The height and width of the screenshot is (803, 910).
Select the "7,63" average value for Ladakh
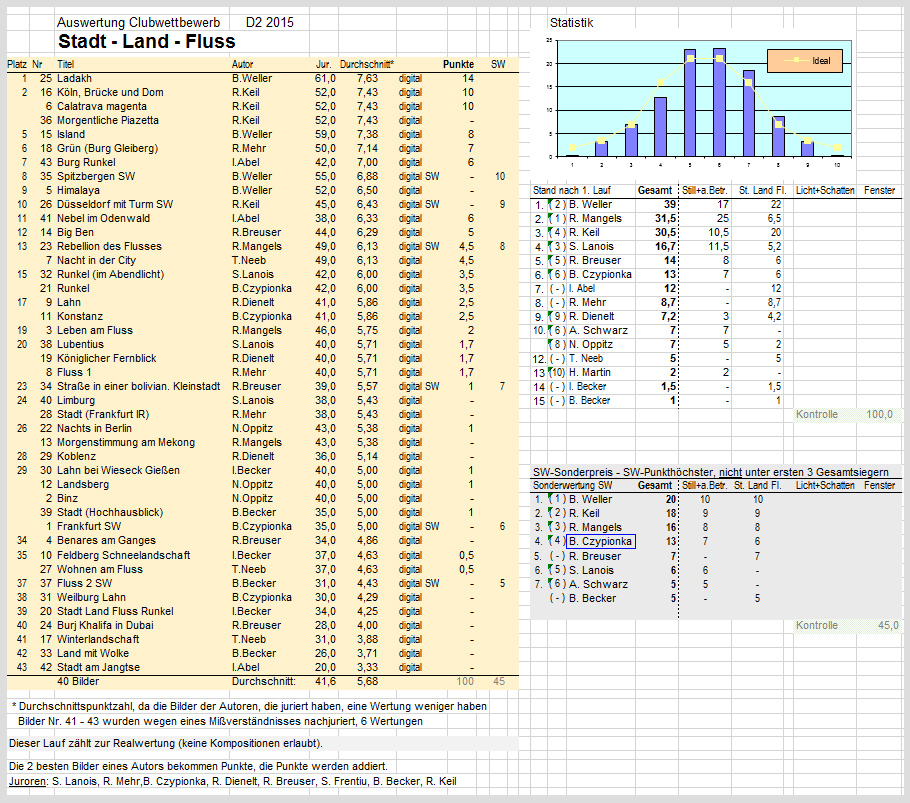click(x=367, y=78)
